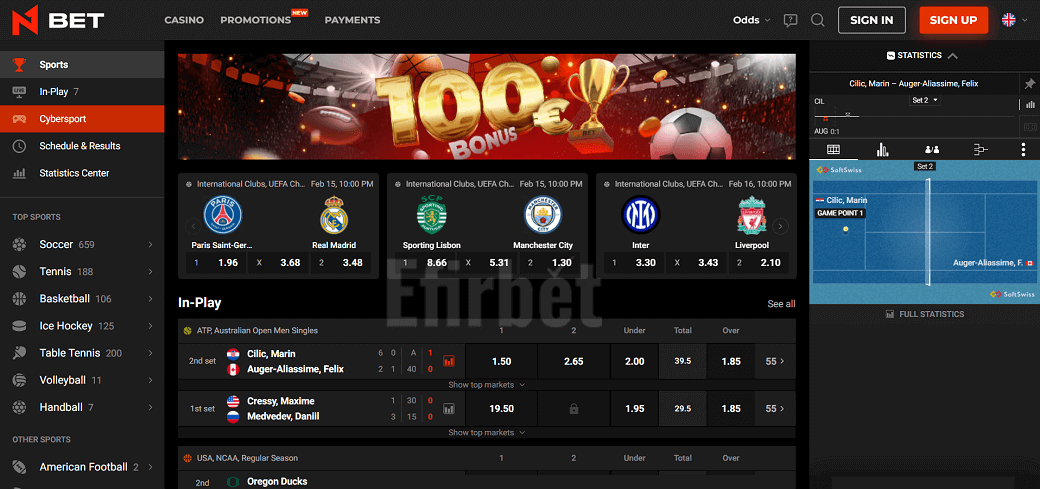Click the Ice Hockey puck icon
The height and width of the screenshot is (489, 1040).
click(x=19, y=326)
